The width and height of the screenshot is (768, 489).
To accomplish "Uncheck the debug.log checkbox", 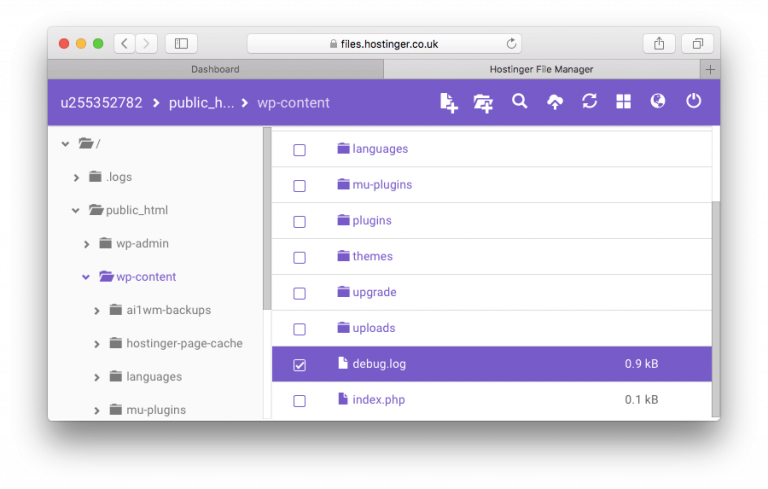I will click(299, 365).
